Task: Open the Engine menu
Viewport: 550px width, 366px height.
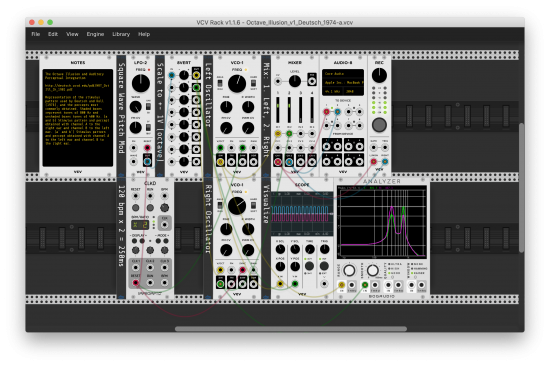Action: click(x=95, y=34)
